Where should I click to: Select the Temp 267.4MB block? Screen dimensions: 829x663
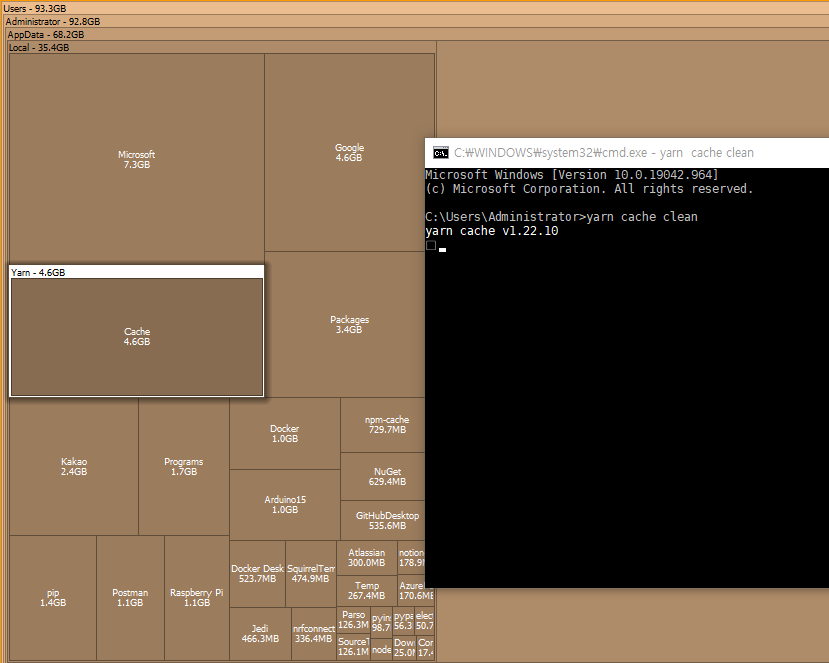point(366,591)
